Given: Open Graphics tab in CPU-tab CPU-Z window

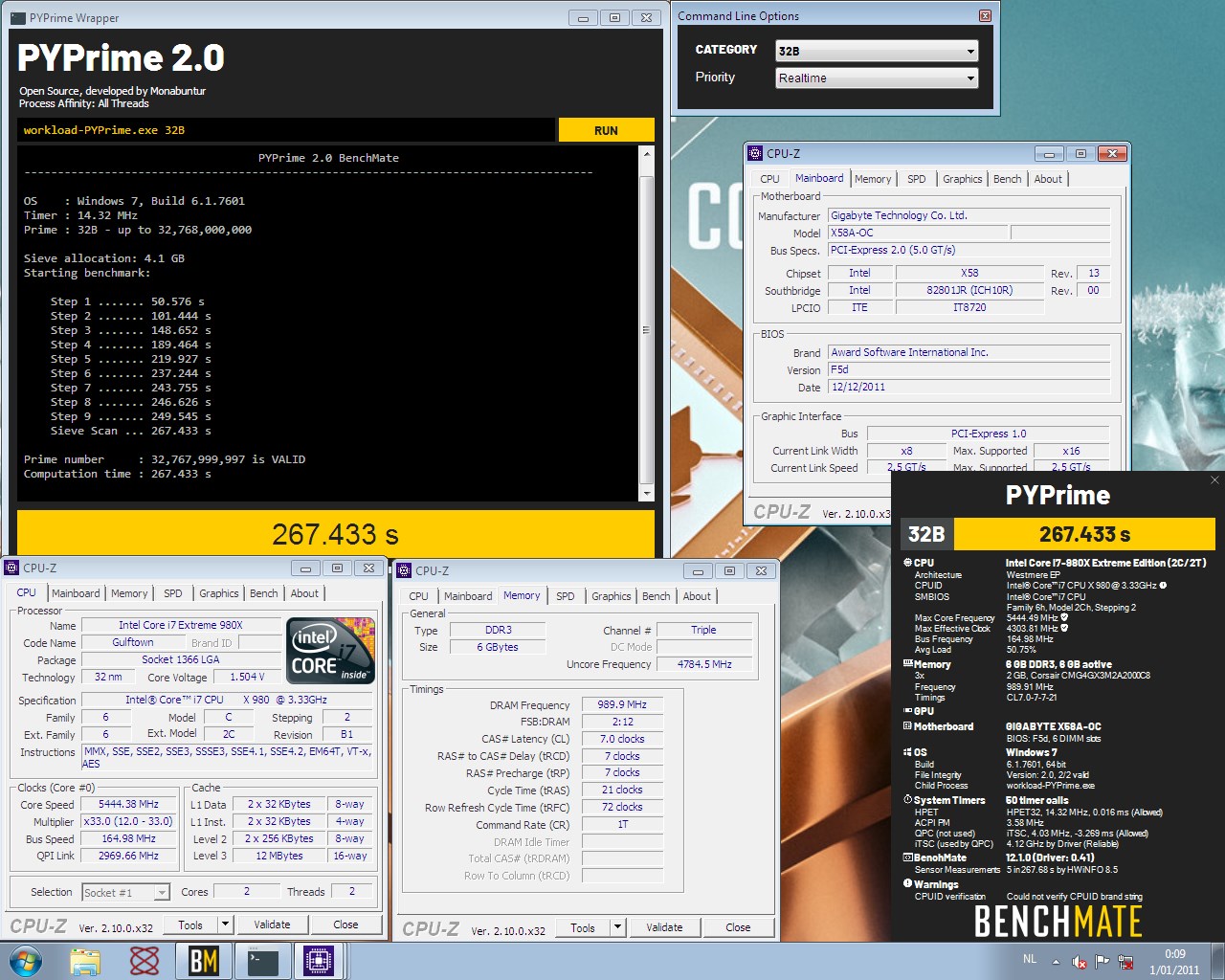Looking at the screenshot, I should tap(219, 593).
